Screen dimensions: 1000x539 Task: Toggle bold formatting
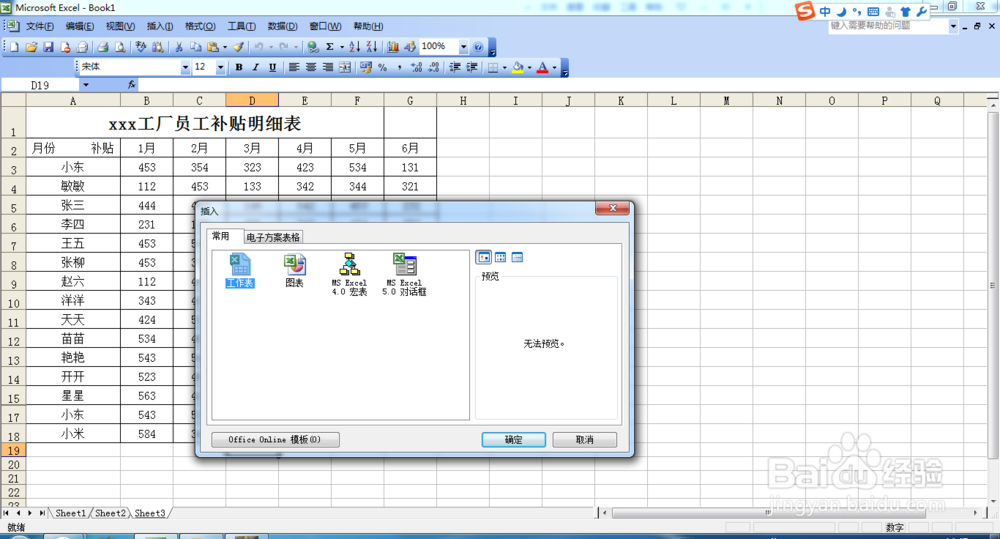click(239, 67)
